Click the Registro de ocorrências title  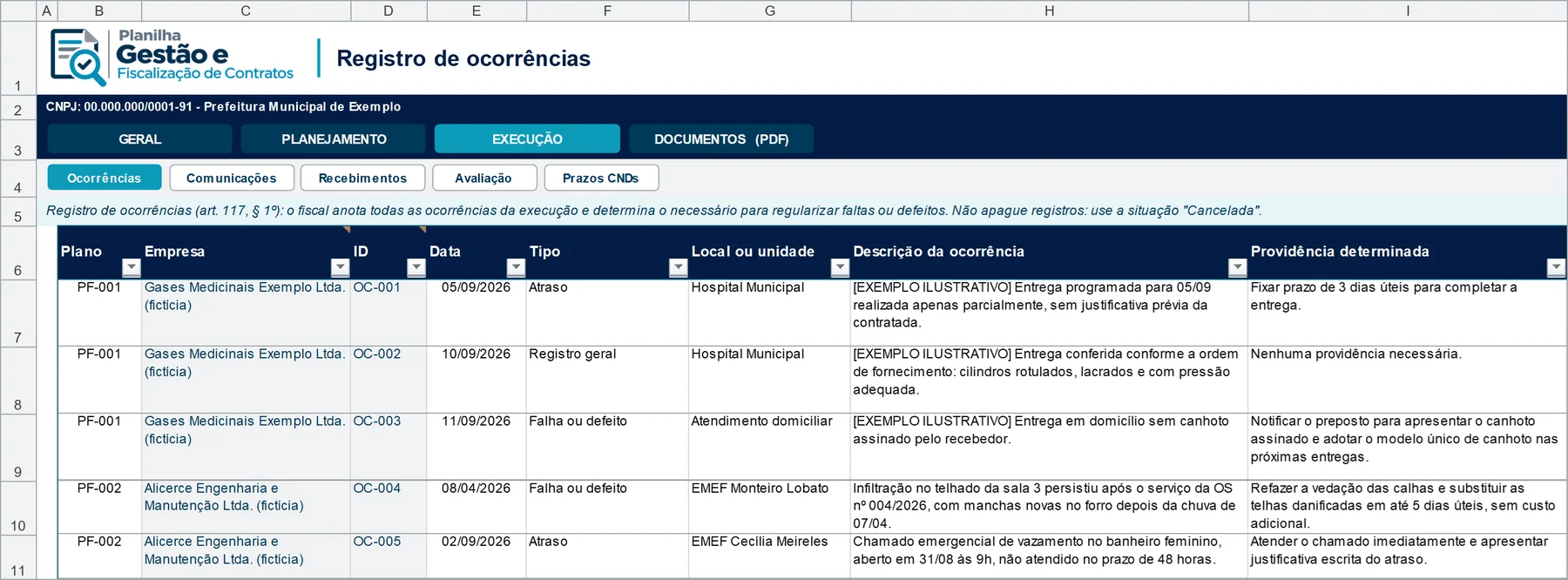click(463, 58)
